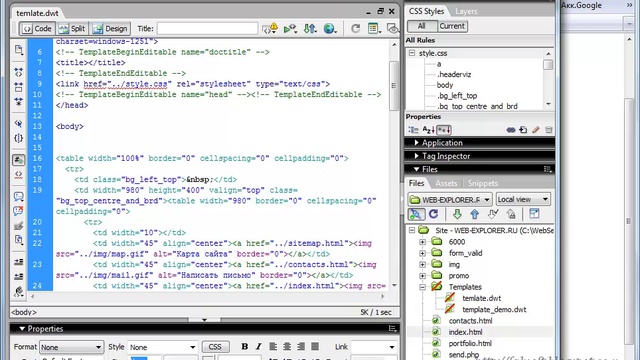640x360 pixels.
Task: Click the Attach Style Sheet link icon
Action: click(x=511, y=130)
